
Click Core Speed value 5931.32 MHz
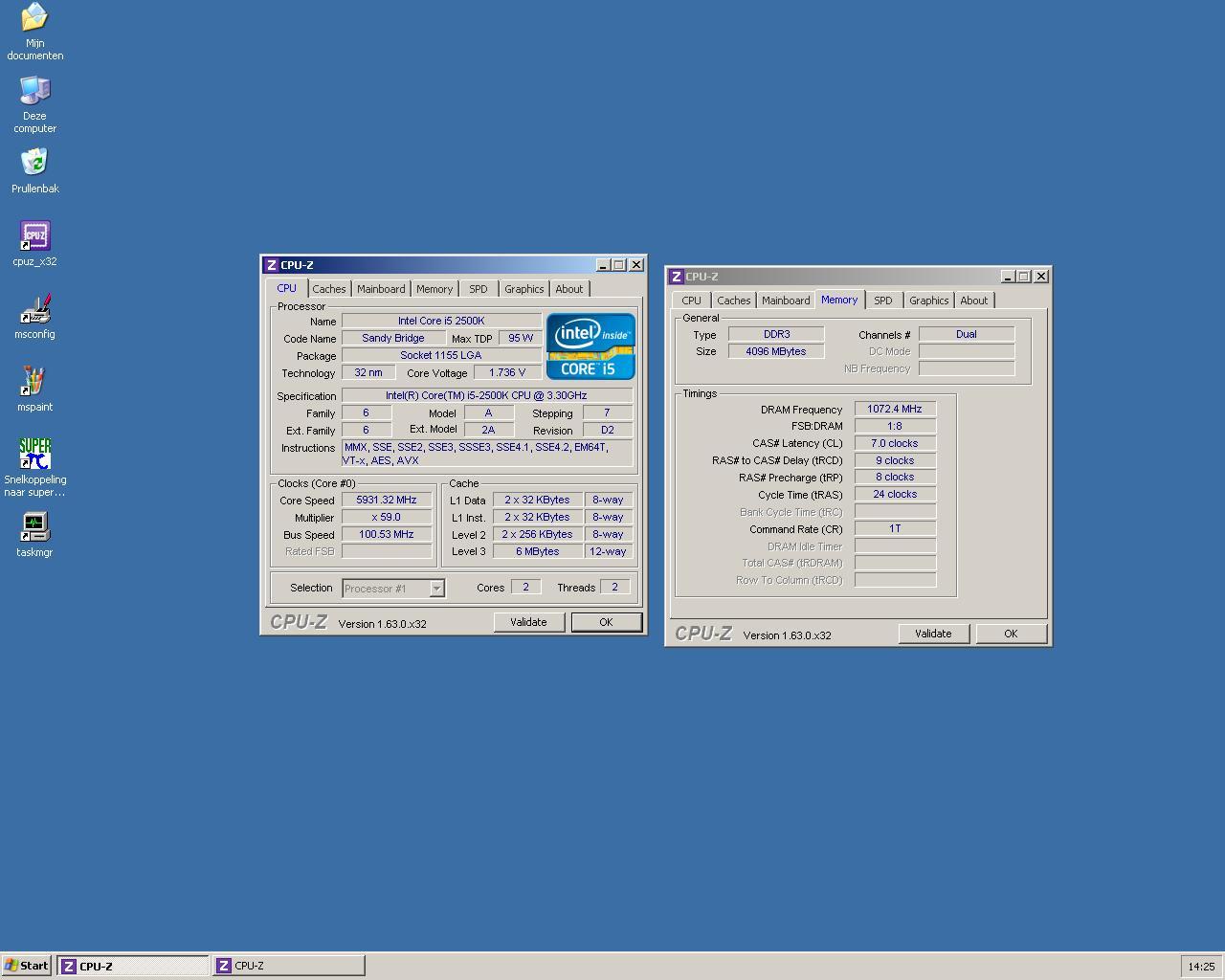click(x=387, y=500)
